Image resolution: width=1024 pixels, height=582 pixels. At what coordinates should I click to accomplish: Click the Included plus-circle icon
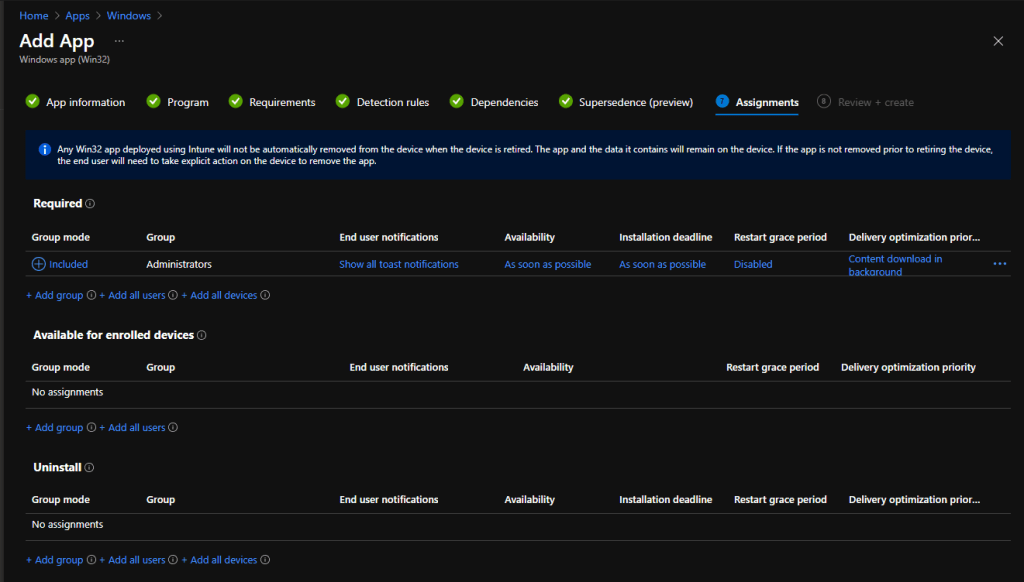(39, 264)
